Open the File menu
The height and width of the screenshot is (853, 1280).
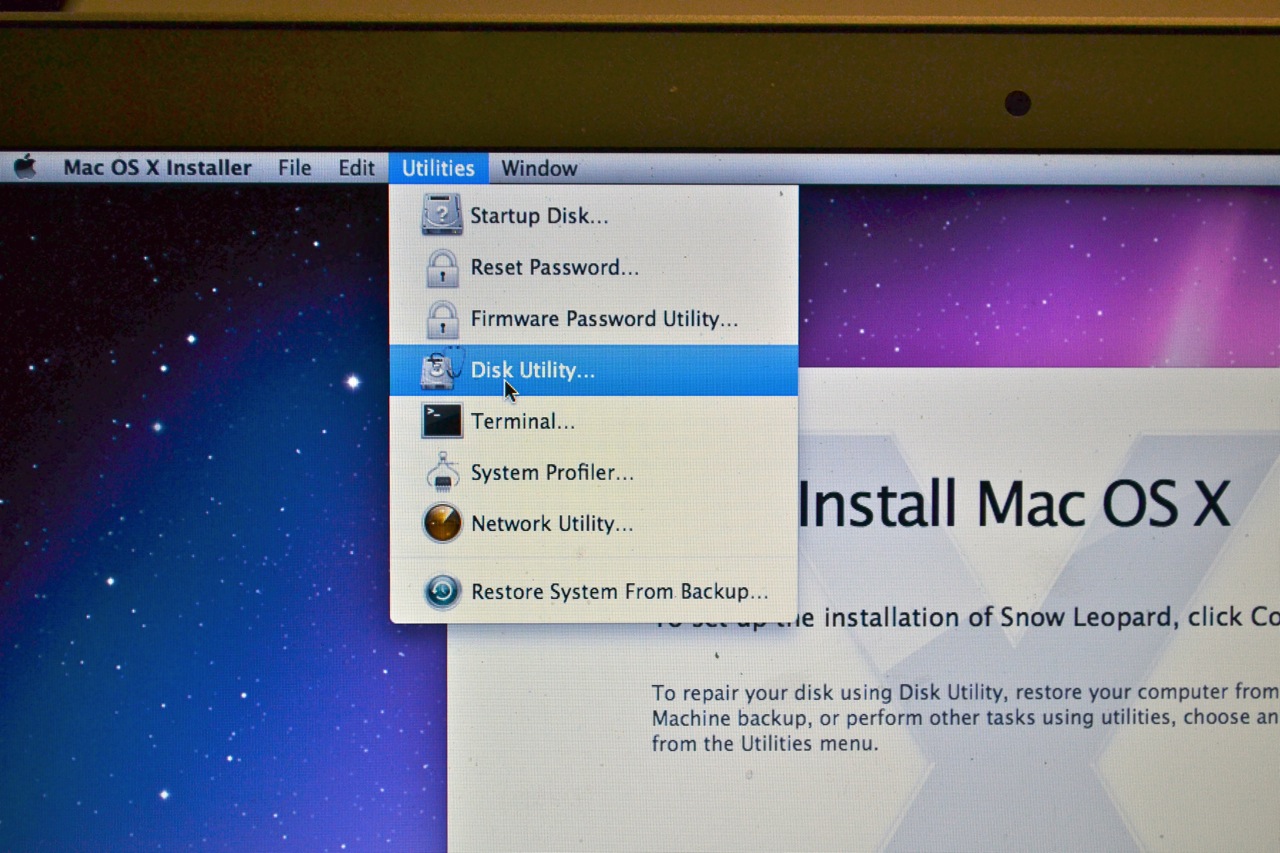coord(294,168)
